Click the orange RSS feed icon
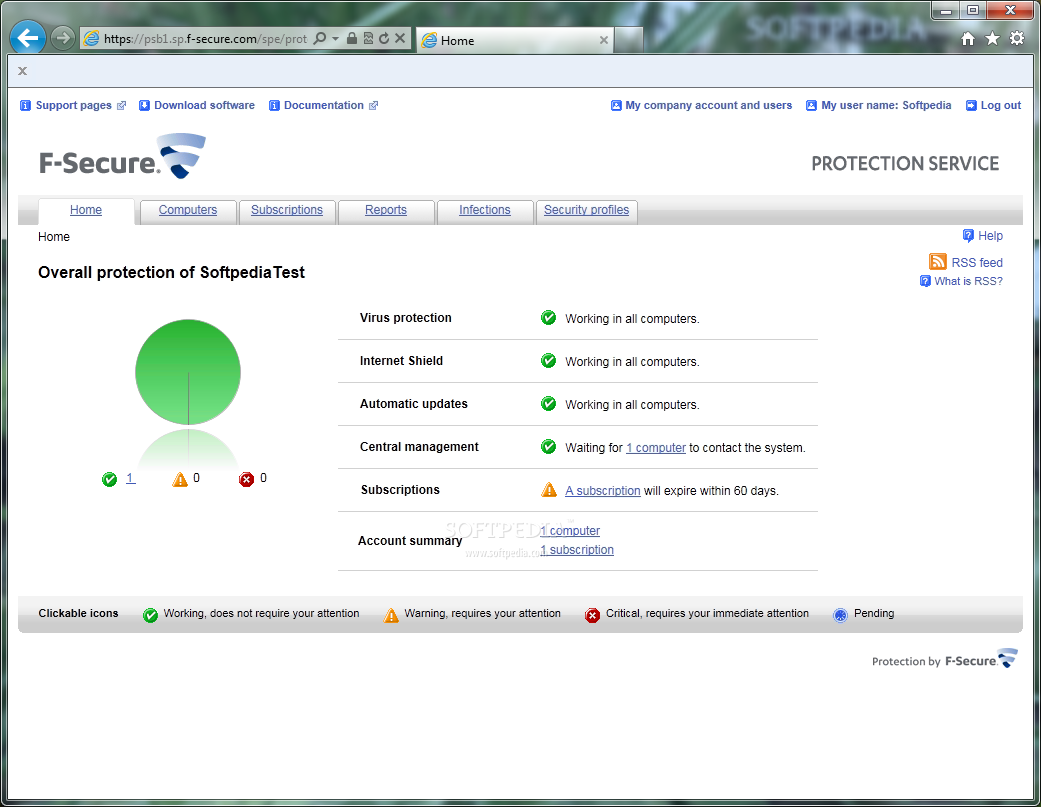Viewport: 1041px width, 807px height. point(937,261)
